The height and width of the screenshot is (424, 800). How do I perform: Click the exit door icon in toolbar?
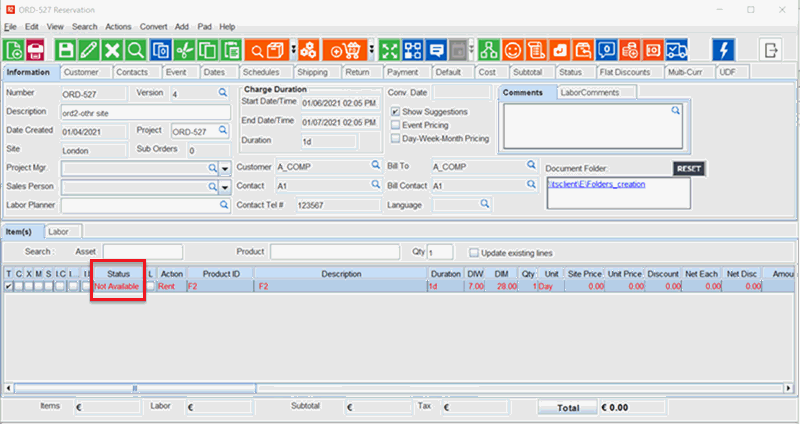pos(771,49)
